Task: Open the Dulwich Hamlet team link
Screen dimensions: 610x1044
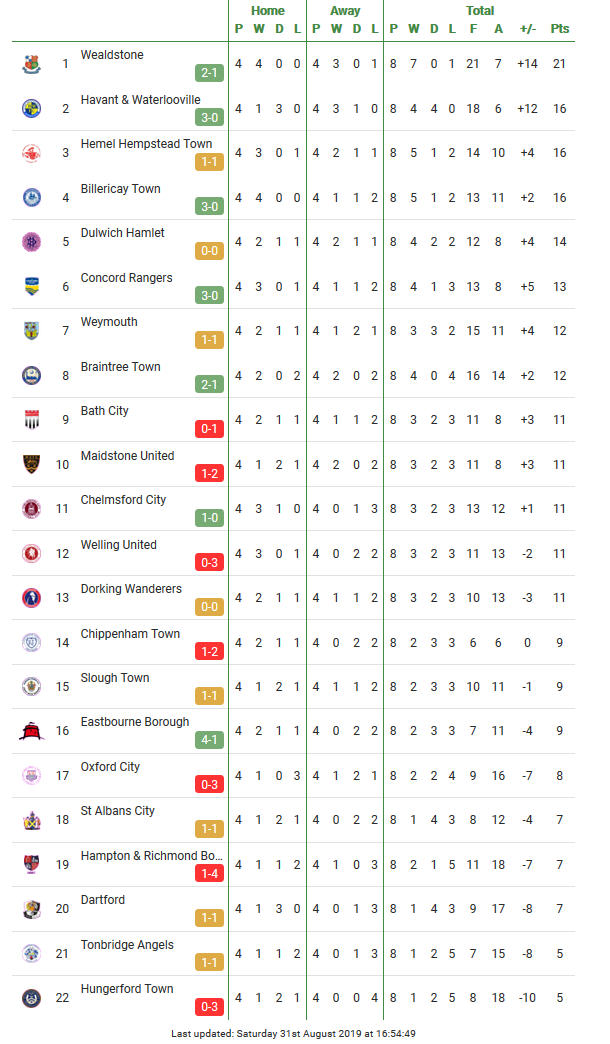Action: click(123, 233)
